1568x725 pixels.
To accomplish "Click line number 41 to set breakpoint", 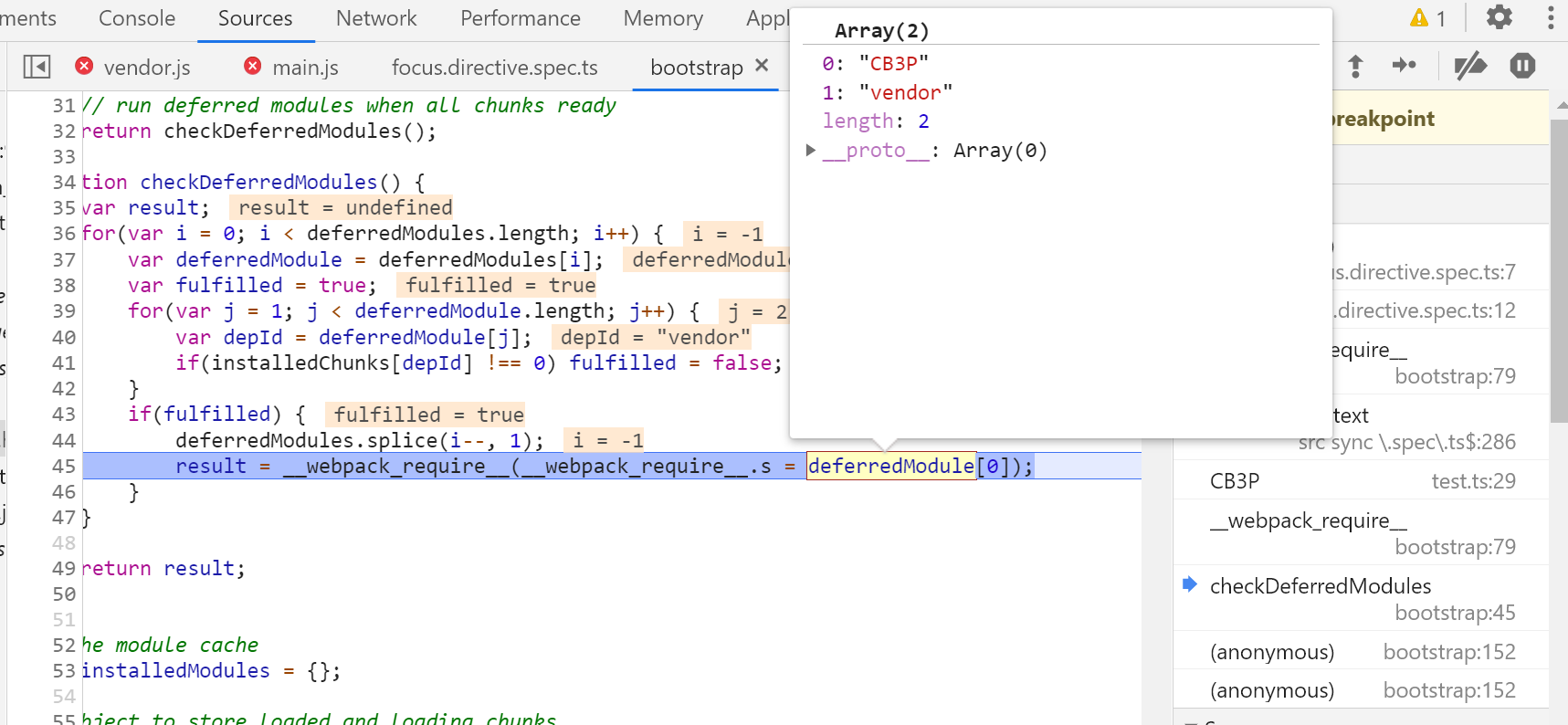I will pyautogui.click(x=64, y=363).
